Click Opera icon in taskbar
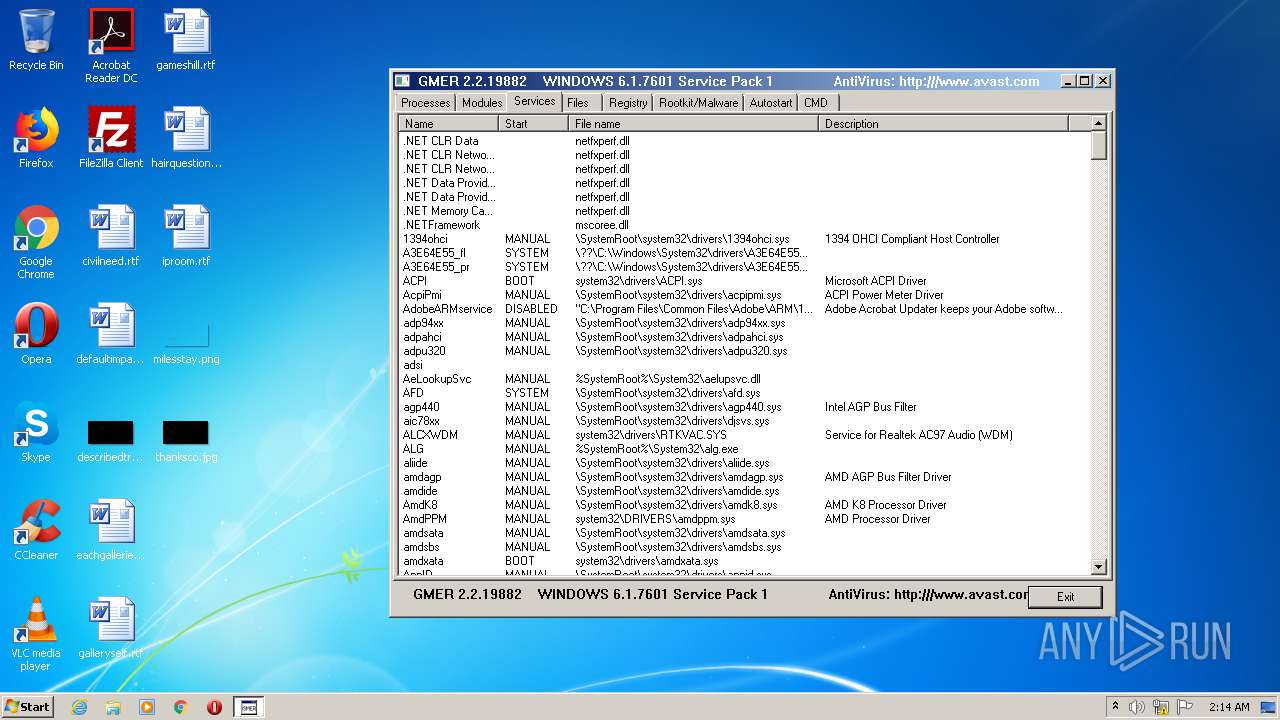The width and height of the screenshot is (1280, 720). point(214,707)
